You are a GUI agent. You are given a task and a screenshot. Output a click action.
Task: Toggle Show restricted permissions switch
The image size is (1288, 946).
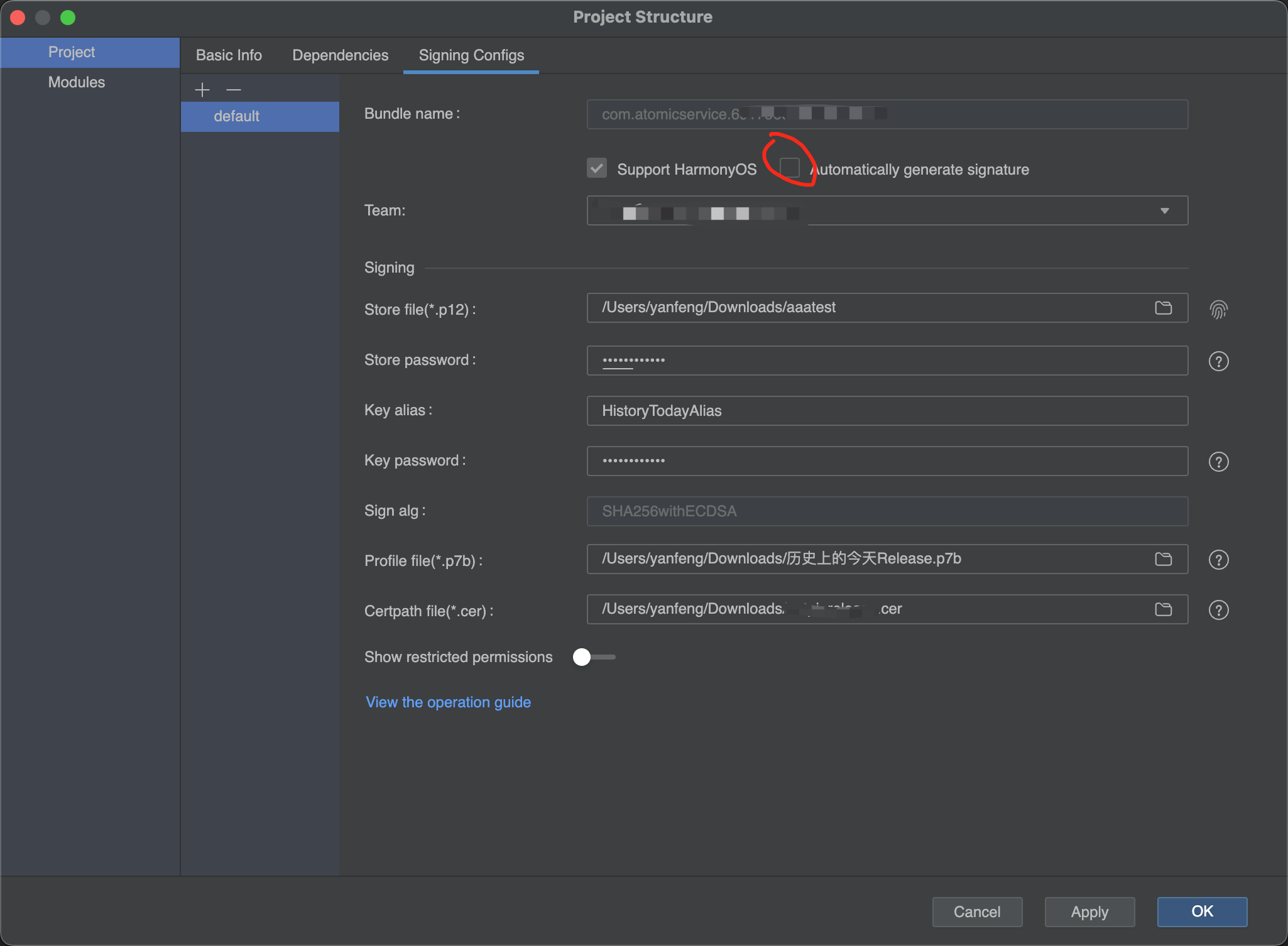(594, 657)
